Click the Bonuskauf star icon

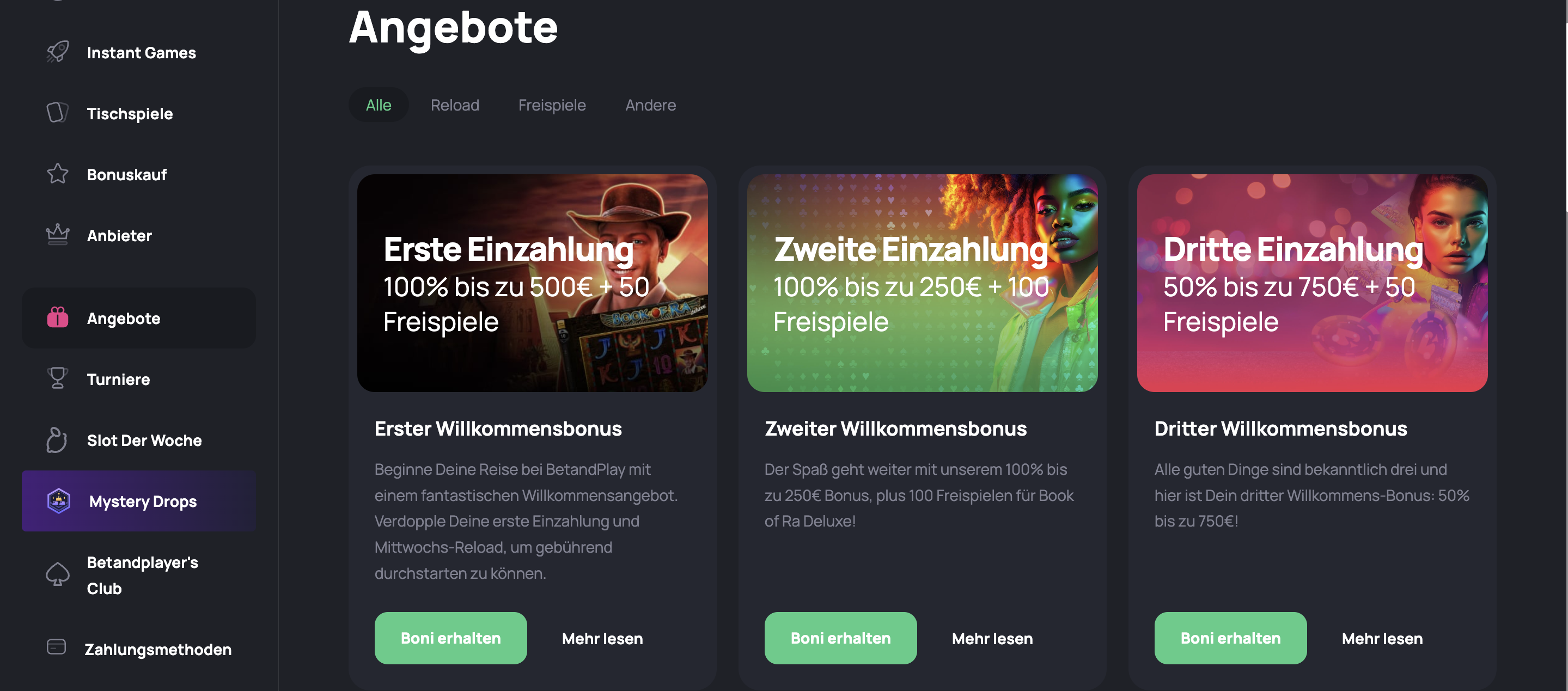[x=58, y=174]
